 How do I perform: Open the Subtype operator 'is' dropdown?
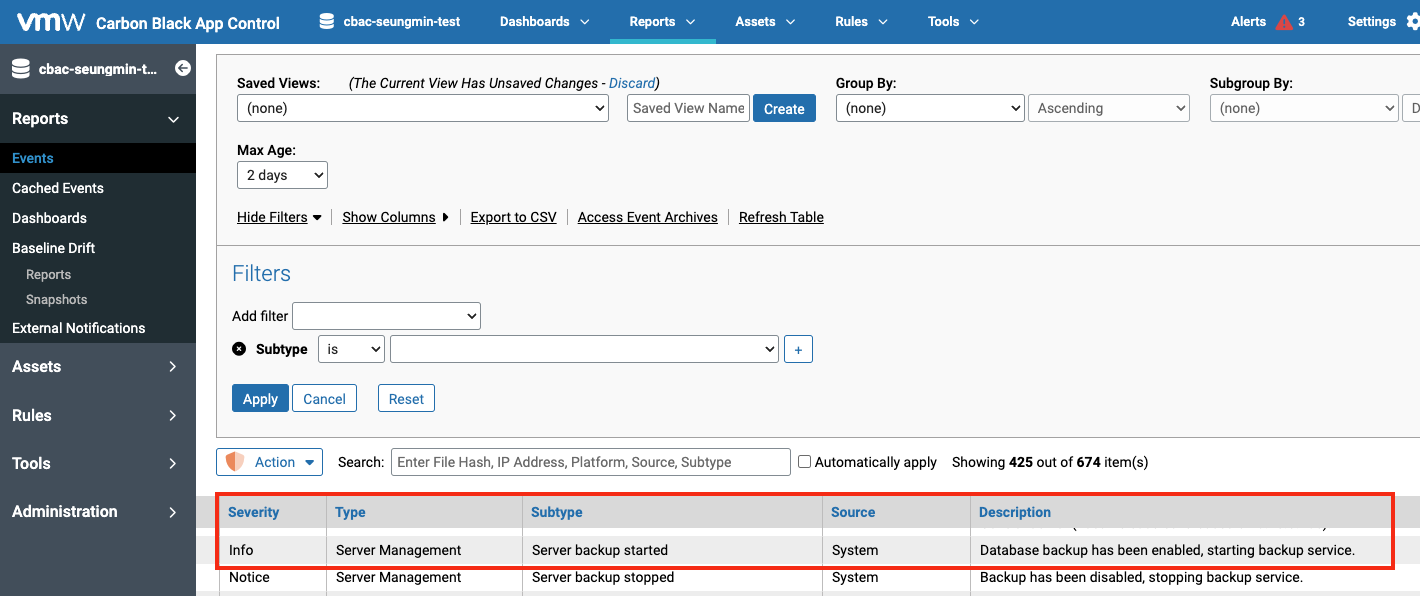[x=351, y=349]
